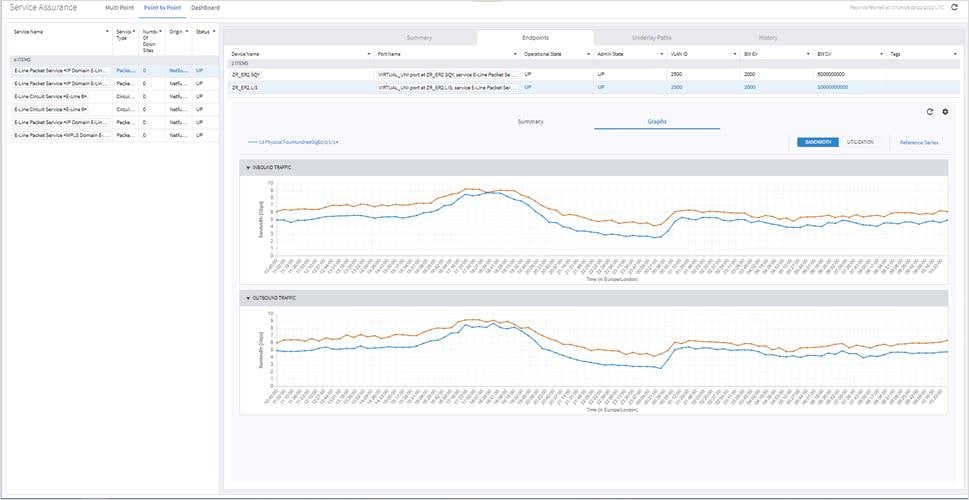The width and height of the screenshot is (969, 500).
Task: Open Service Name column filter dropdown
Action: pyautogui.click(x=108, y=31)
